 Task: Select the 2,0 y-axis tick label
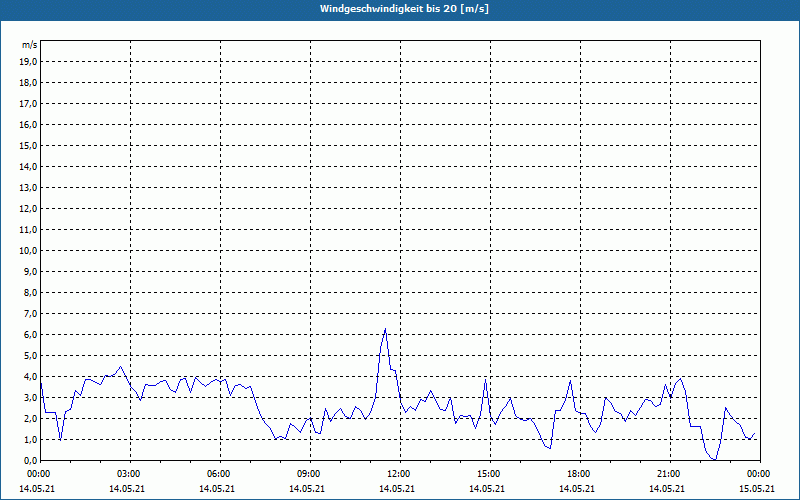[x=30, y=418]
